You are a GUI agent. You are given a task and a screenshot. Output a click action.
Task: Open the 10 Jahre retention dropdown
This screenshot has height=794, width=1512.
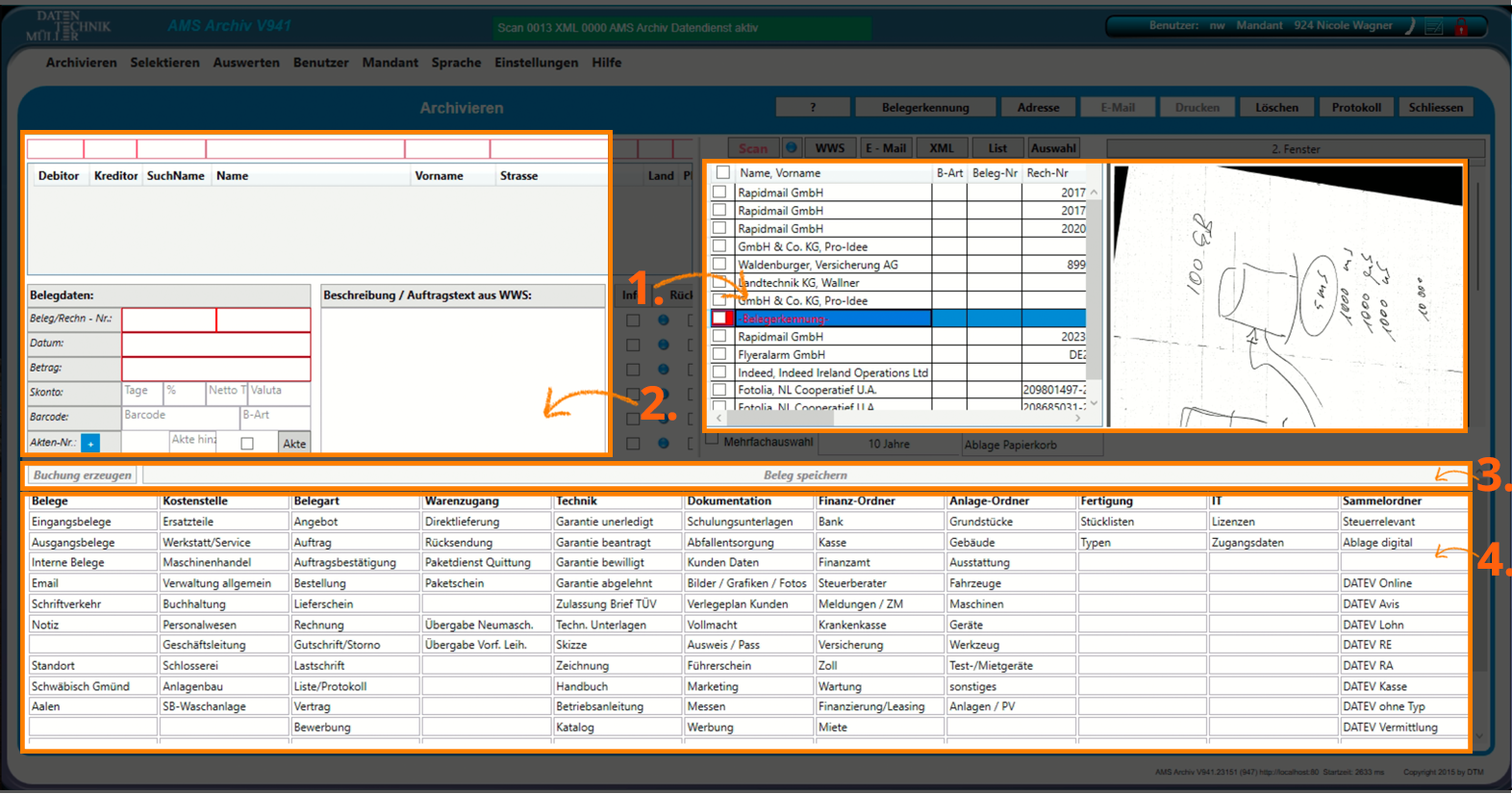tap(888, 444)
